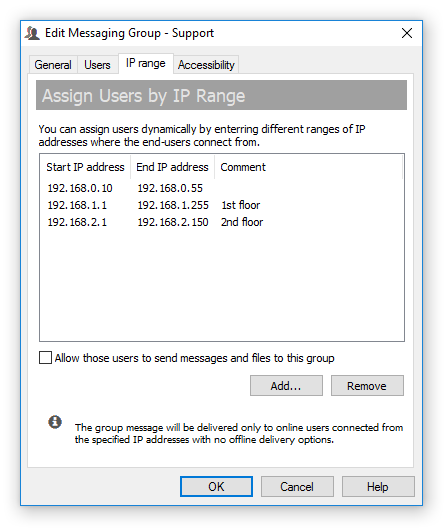Viewport: 444px width, 529px height.
Task: Go to the Accessibility tab
Action: click(206, 64)
